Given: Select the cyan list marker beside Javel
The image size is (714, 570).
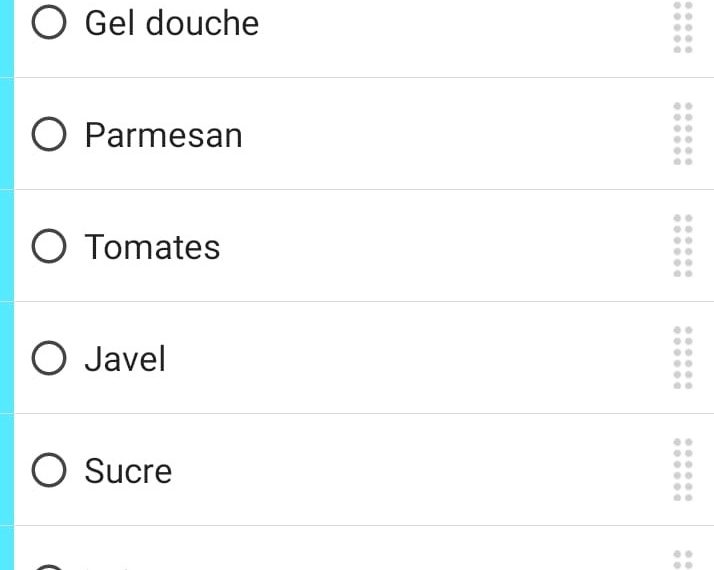Looking at the screenshot, I should pyautogui.click(x=7, y=358).
